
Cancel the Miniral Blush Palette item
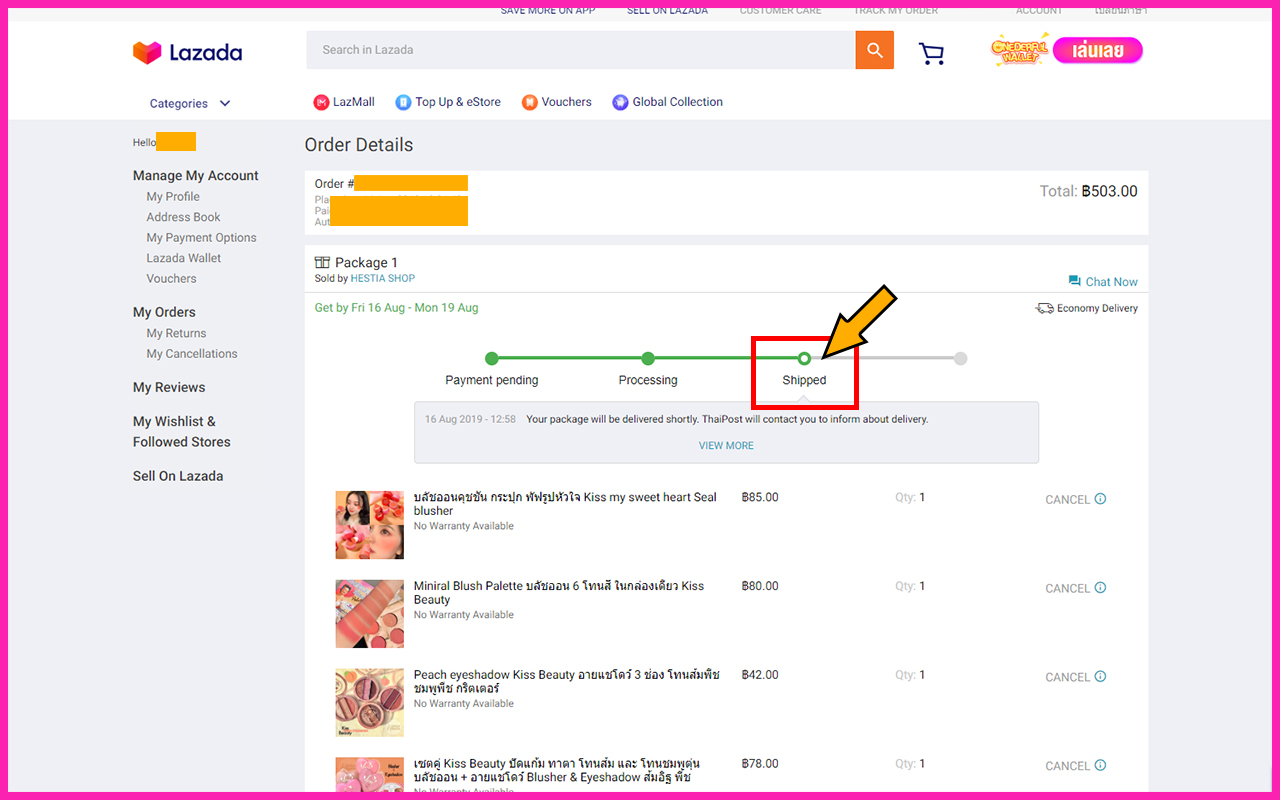pos(1067,588)
